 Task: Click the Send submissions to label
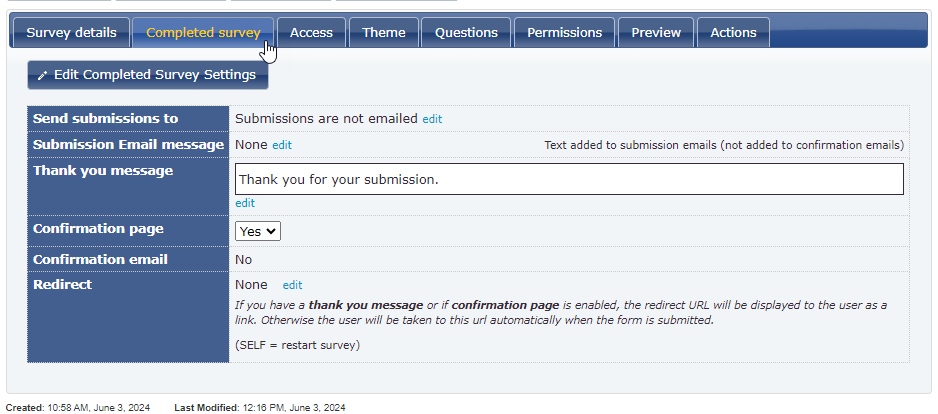click(x=105, y=118)
